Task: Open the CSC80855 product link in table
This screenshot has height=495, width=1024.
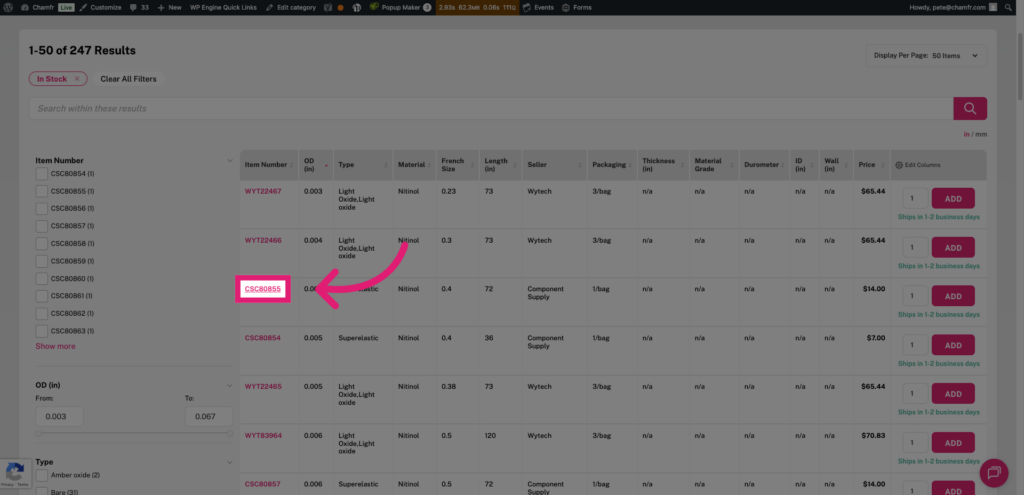Action: [263, 289]
